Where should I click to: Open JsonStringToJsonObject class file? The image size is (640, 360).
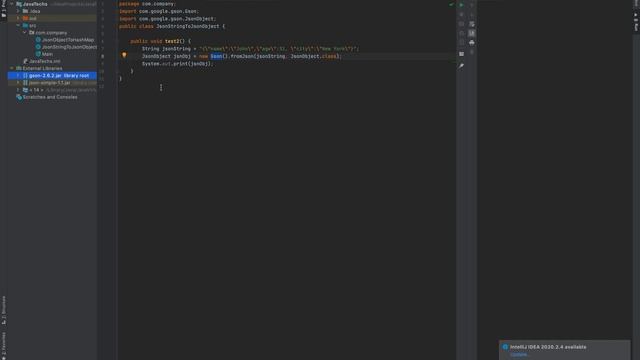click(x=69, y=47)
